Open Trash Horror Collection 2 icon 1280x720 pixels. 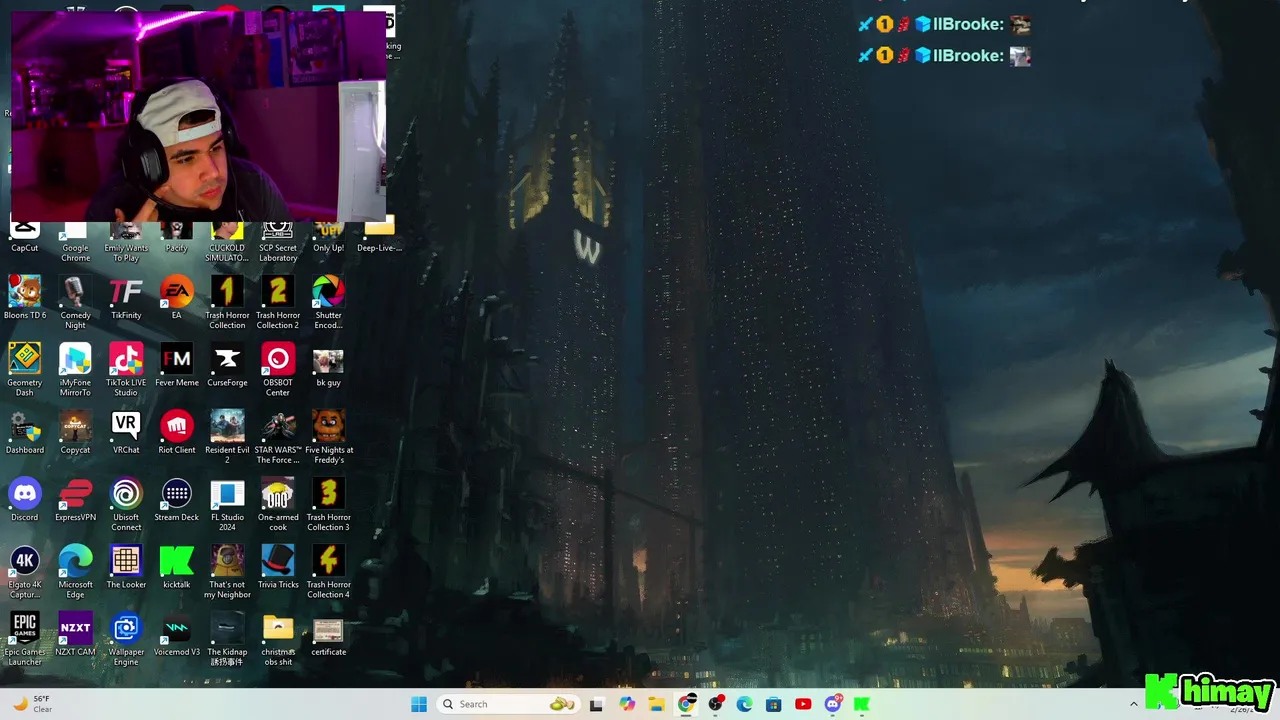tap(278, 303)
